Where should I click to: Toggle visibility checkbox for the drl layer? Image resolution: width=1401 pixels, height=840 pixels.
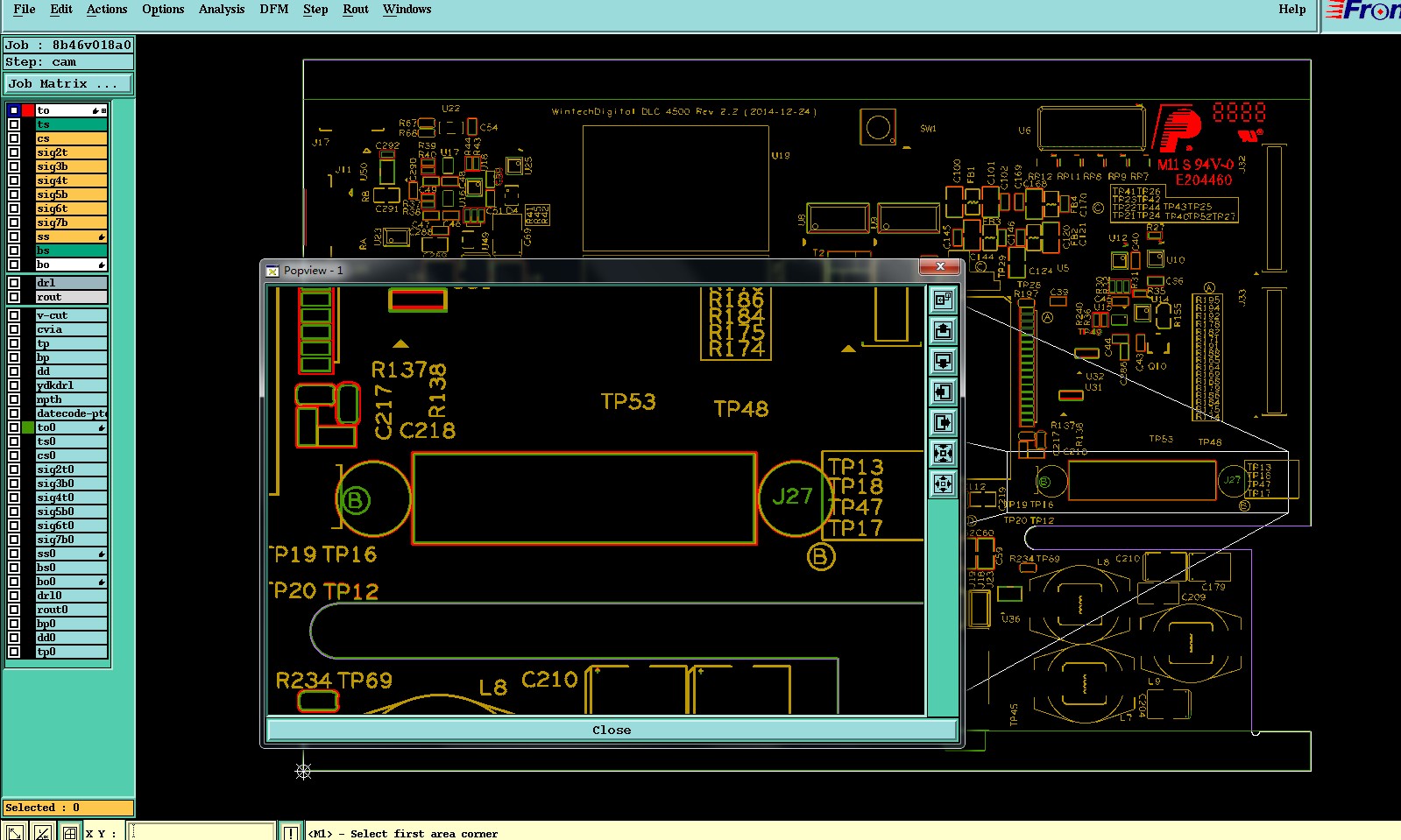[14, 283]
